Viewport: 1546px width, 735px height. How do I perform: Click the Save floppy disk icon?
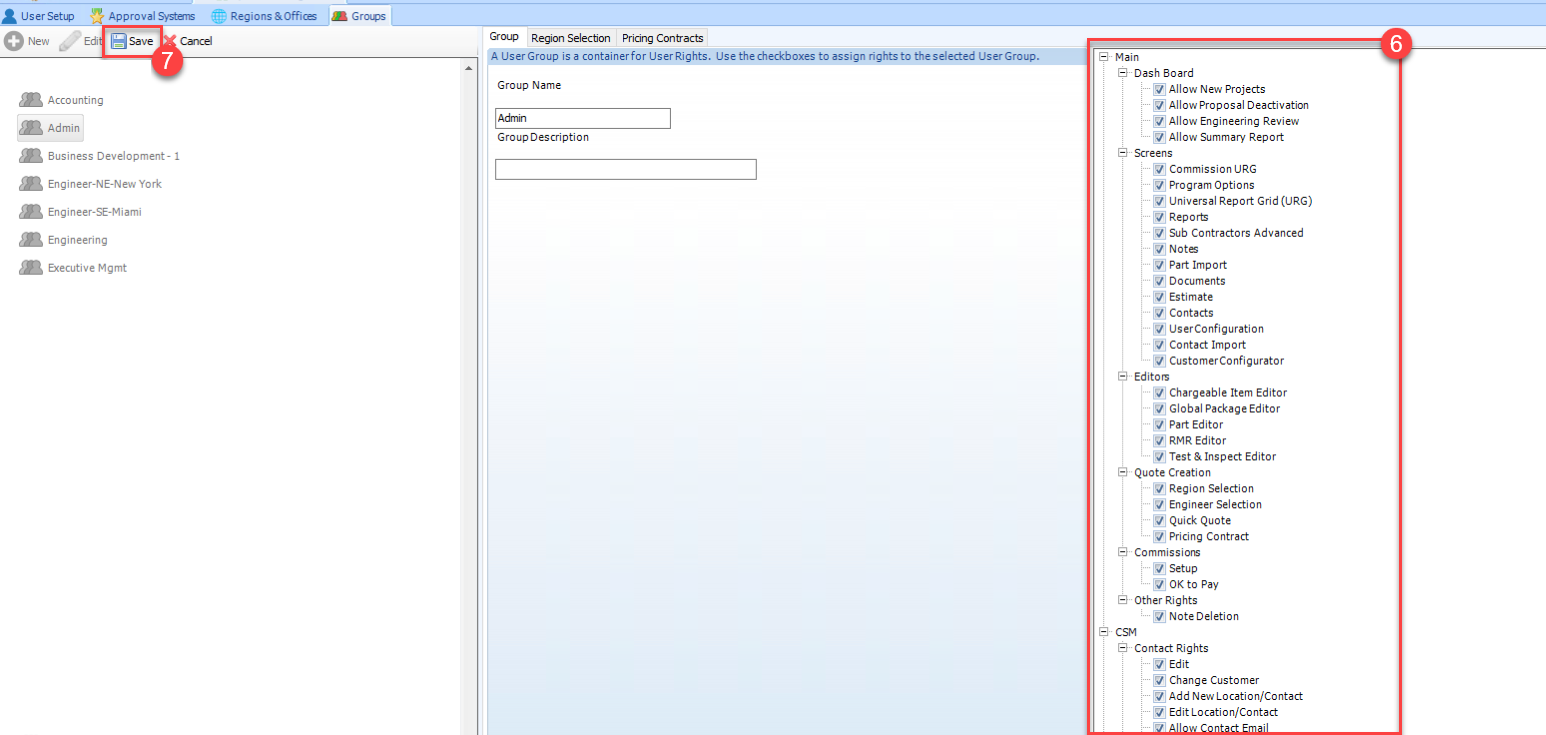119,41
